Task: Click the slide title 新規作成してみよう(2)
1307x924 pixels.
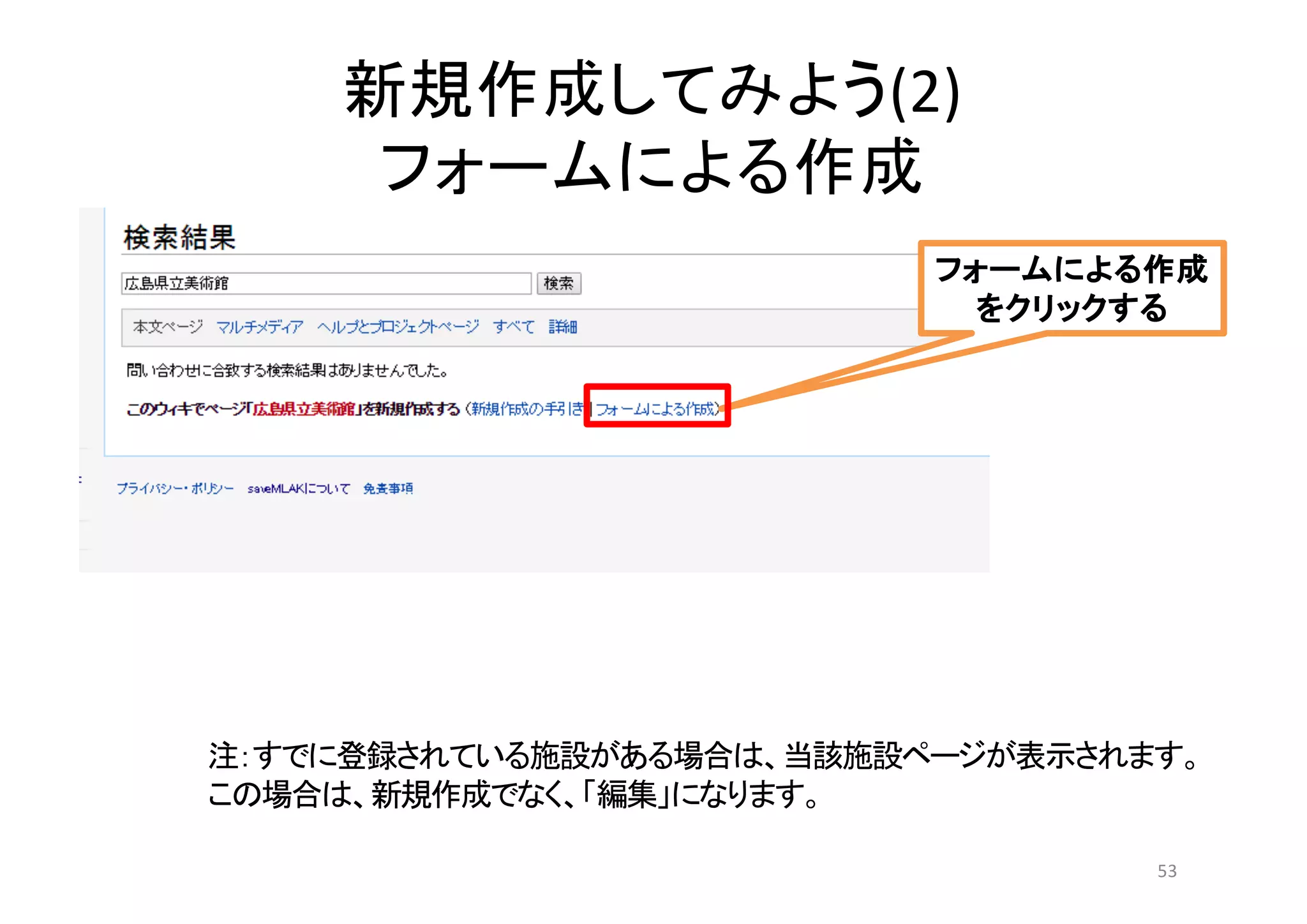Action: point(652,91)
